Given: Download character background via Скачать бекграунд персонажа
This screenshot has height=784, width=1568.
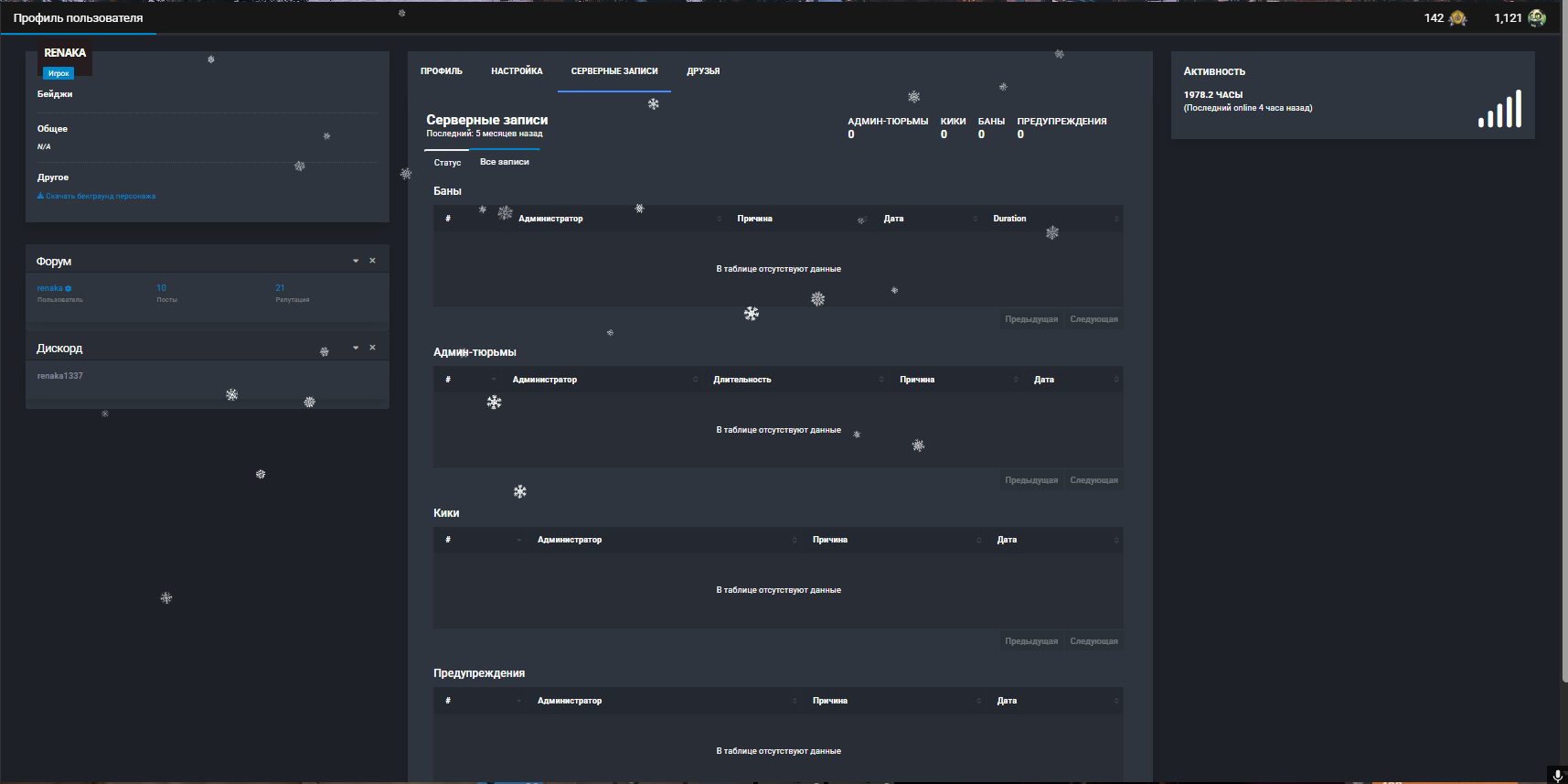Looking at the screenshot, I should click(x=96, y=196).
